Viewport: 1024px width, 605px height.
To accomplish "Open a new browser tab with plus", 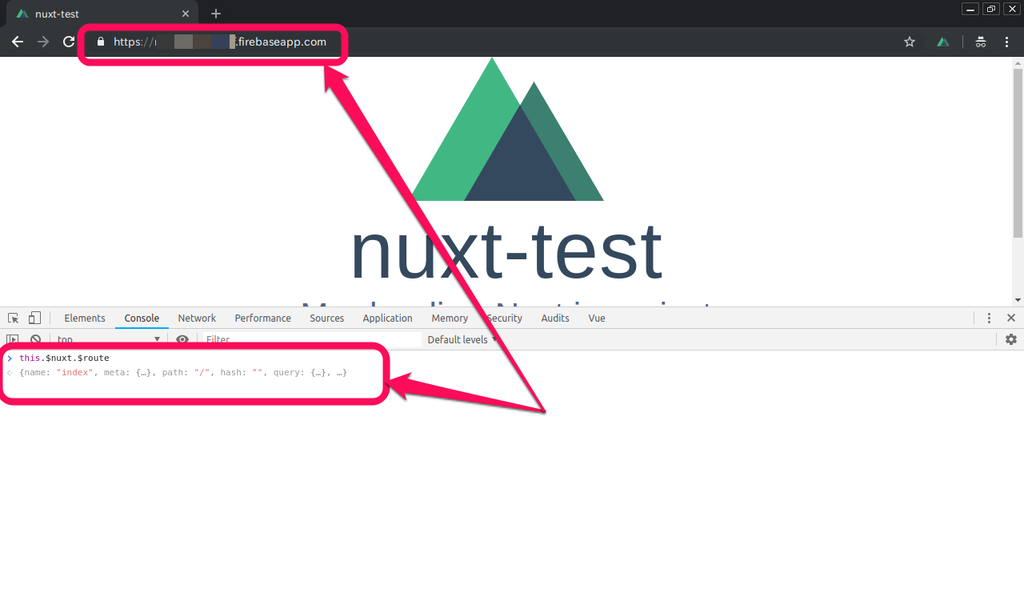I will point(216,14).
